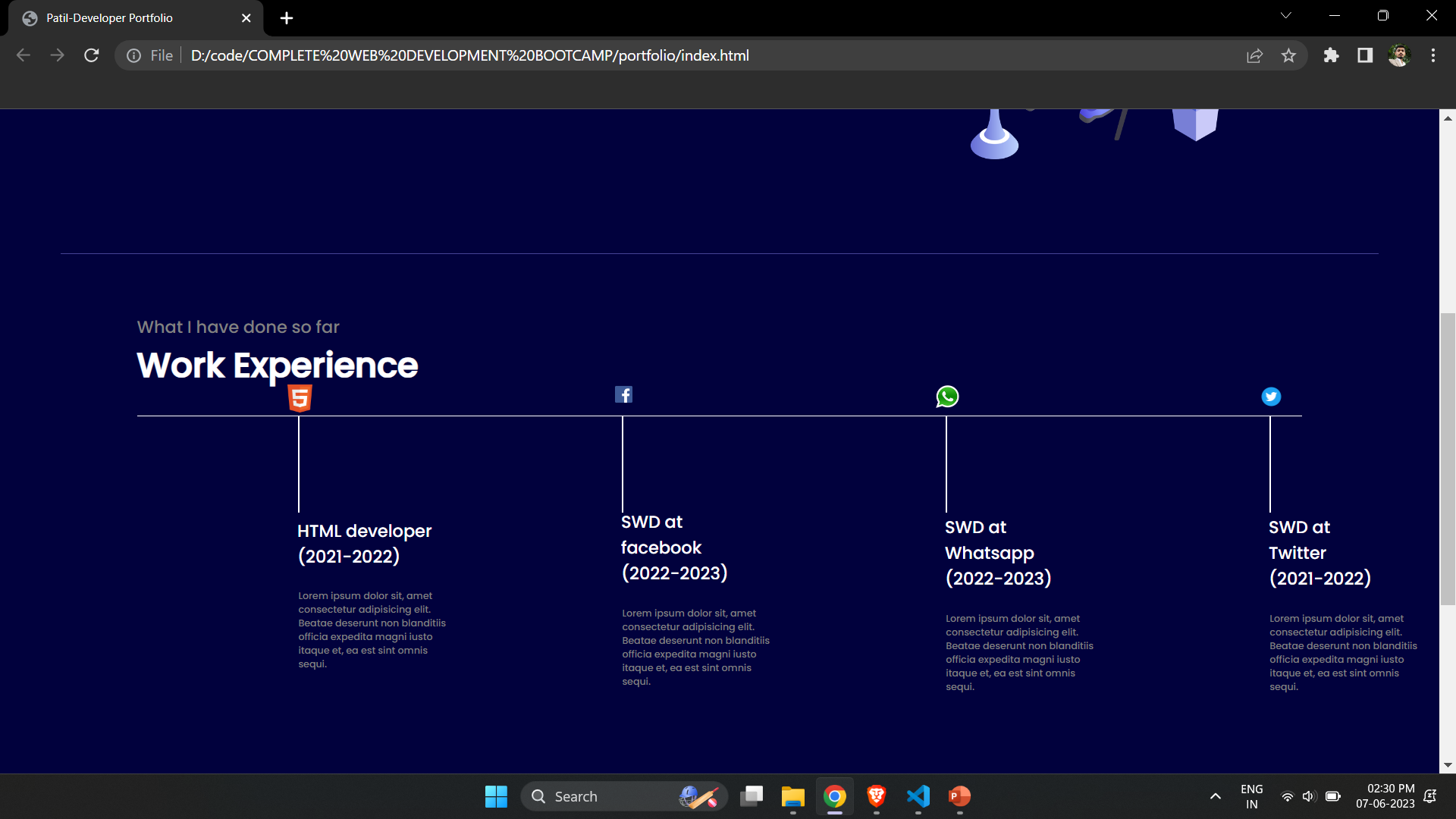
Task: Open the ENG IN language switcher
Action: (x=1252, y=796)
